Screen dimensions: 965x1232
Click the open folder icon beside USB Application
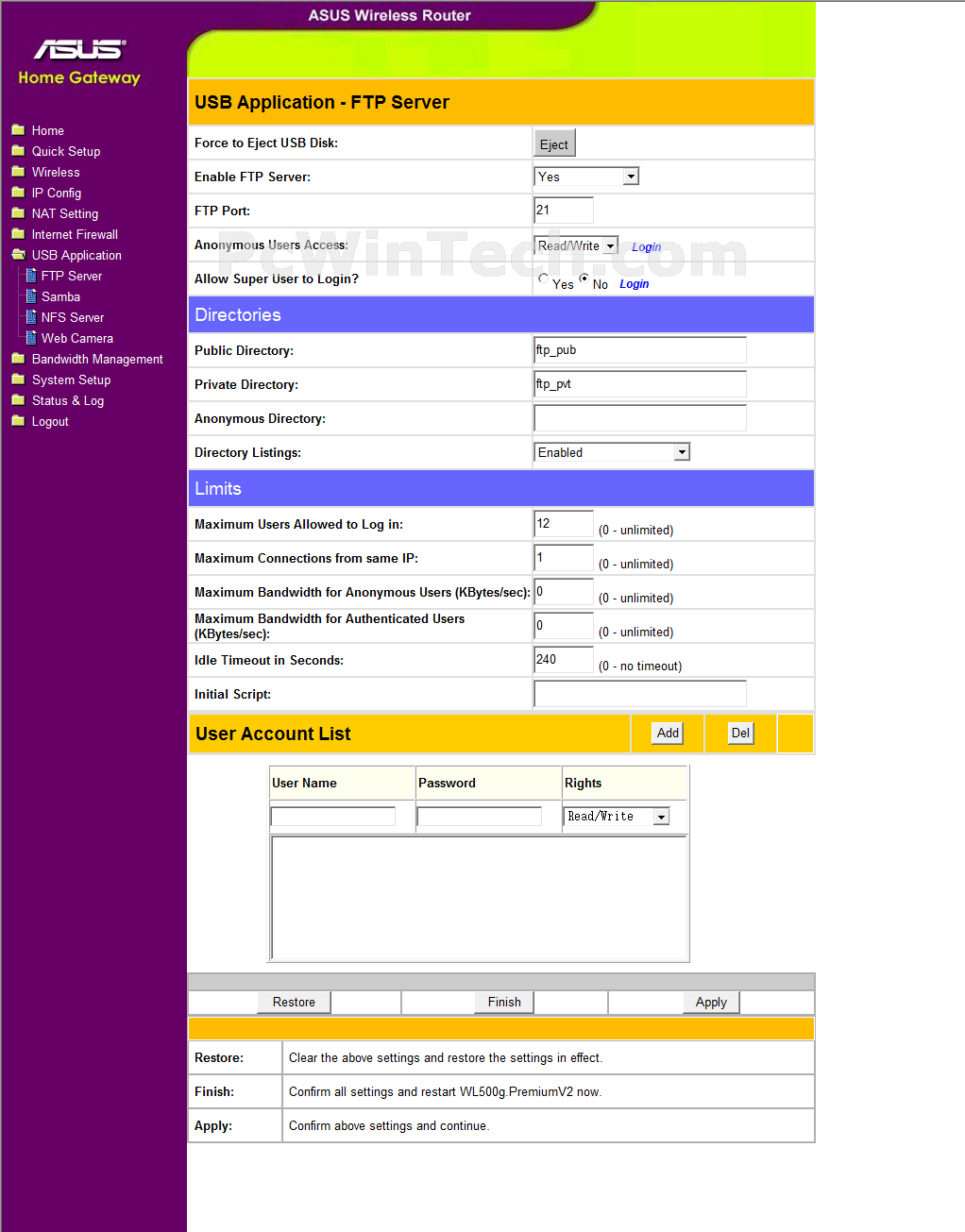(18, 255)
